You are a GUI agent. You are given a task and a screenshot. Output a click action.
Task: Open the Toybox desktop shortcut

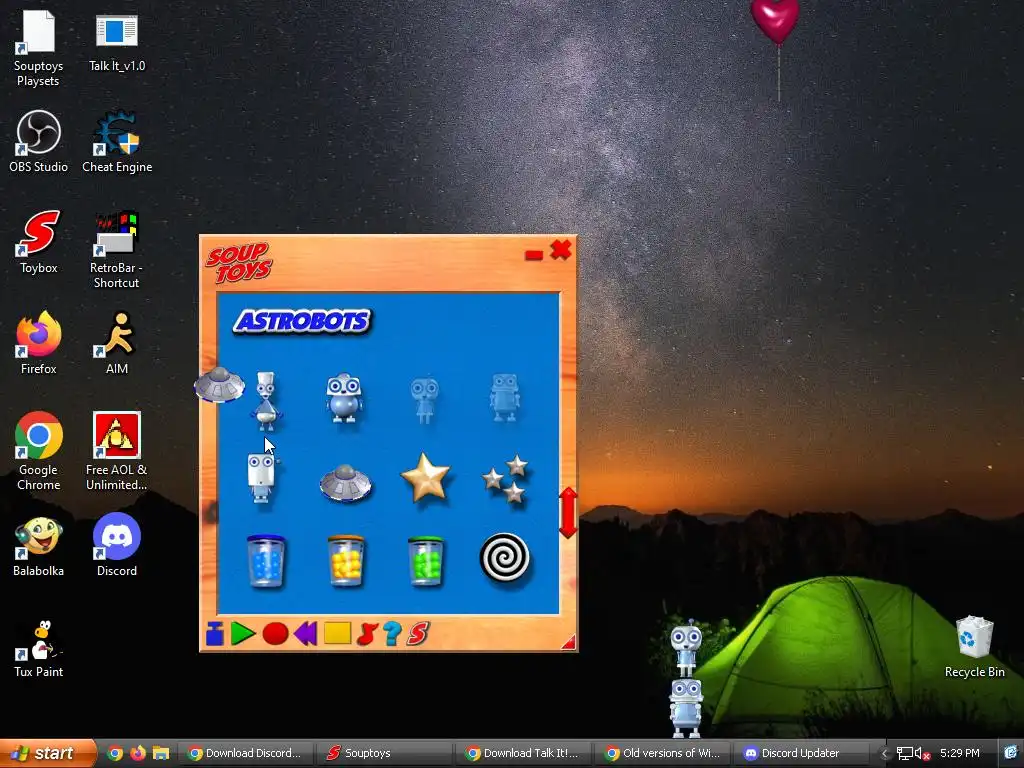coord(39,242)
